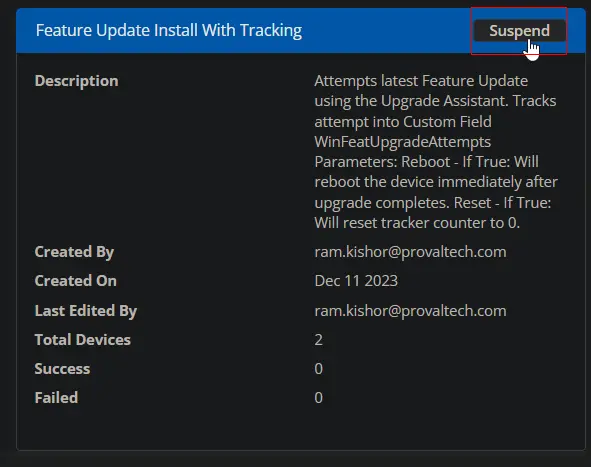Select the Total Devices value 2

(x=318, y=340)
